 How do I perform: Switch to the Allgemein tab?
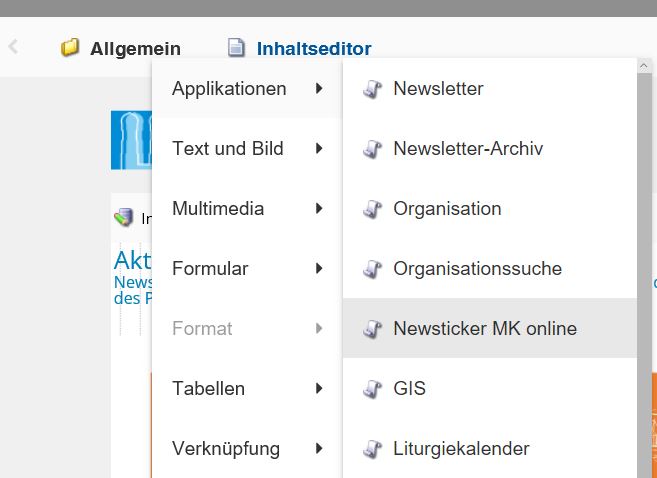point(135,48)
